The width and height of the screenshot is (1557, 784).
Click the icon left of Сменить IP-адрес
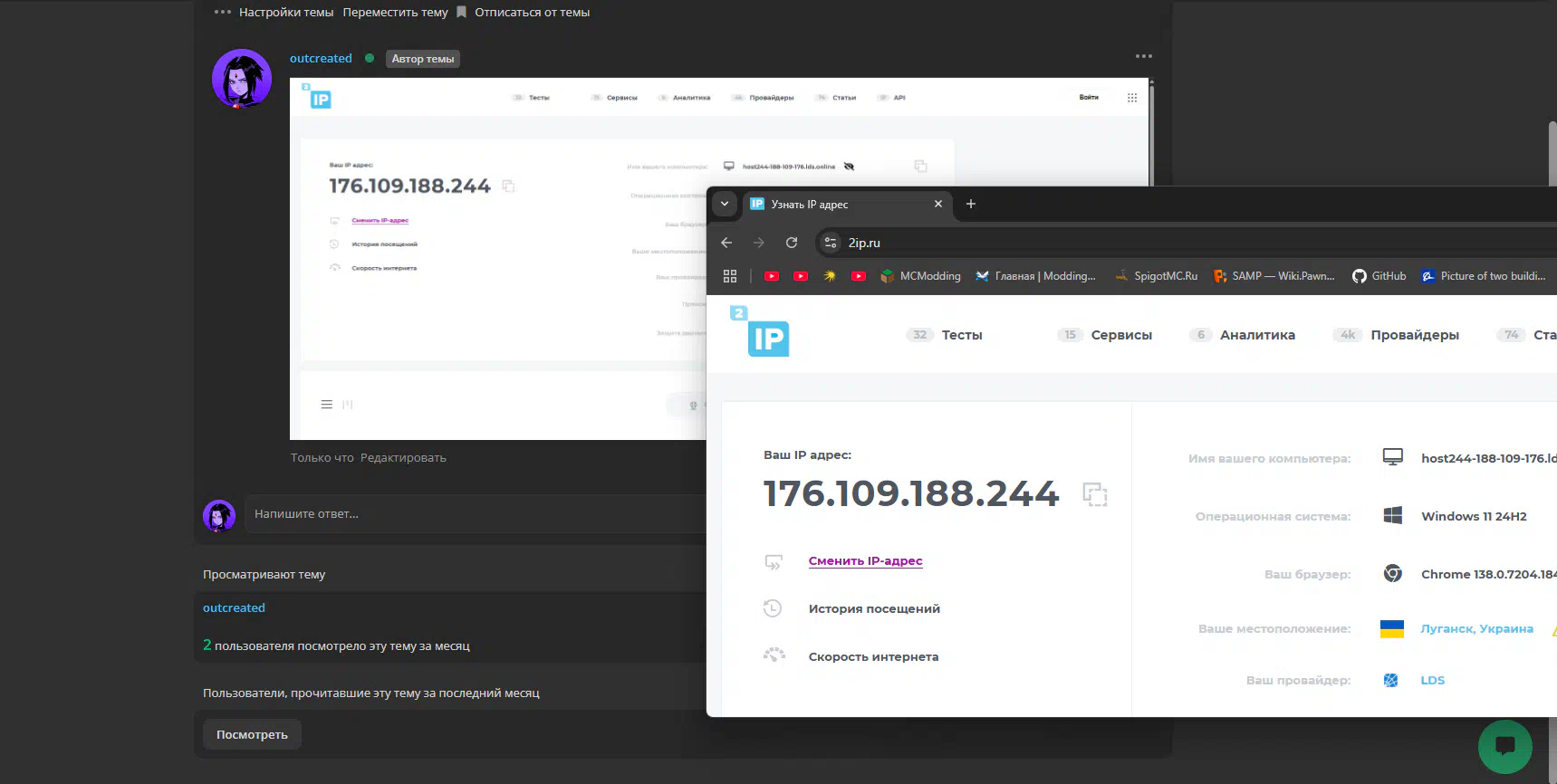(x=774, y=562)
